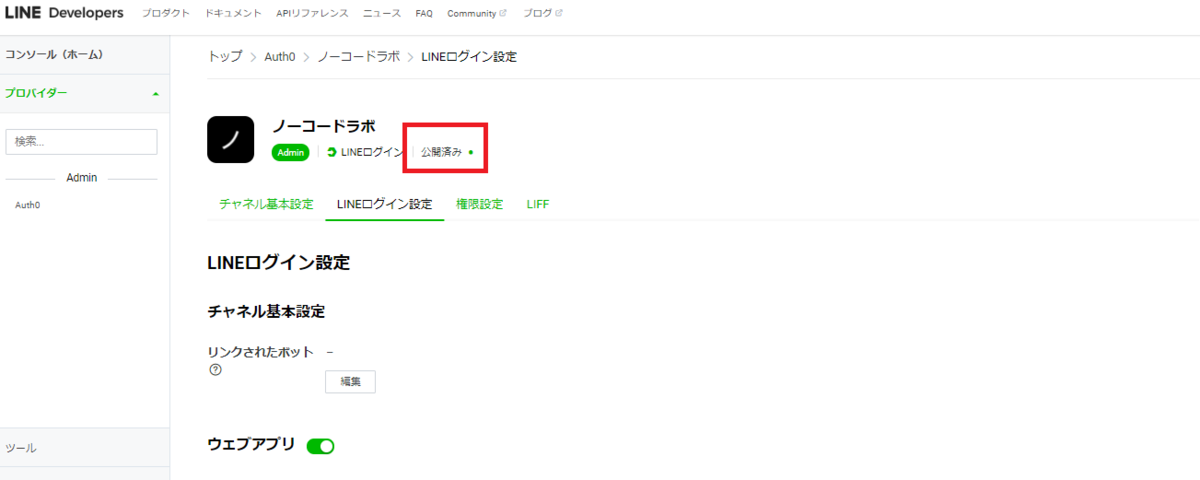Click the 編集 button
This screenshot has width=1200, height=480.
coord(350,381)
